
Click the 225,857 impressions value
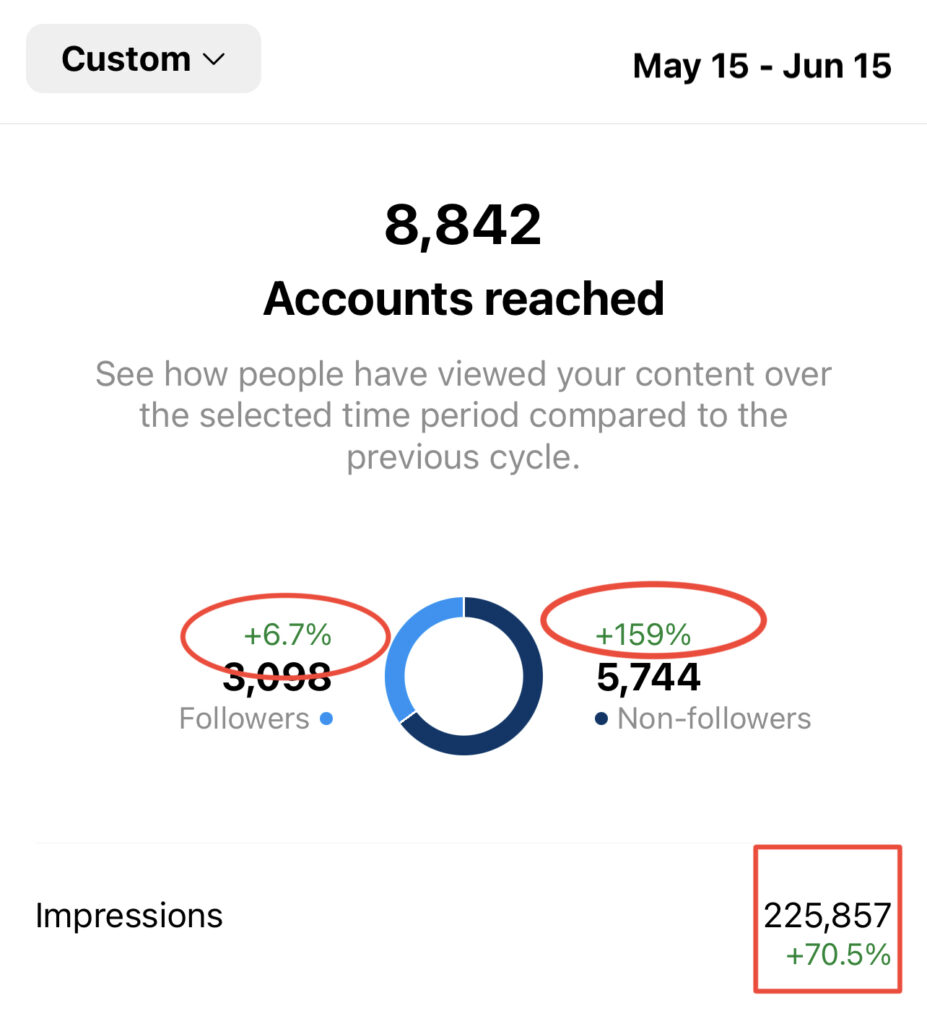tap(827, 916)
